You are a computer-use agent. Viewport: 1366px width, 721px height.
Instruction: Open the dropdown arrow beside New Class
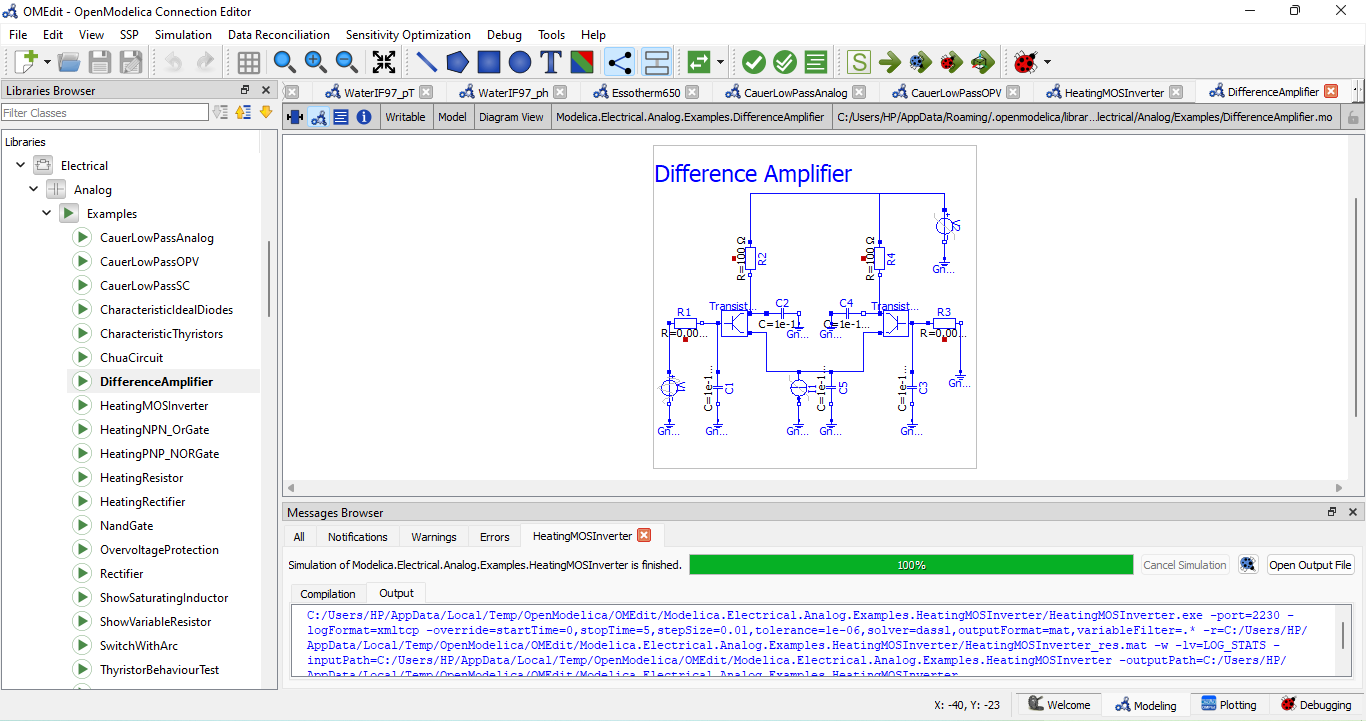coord(48,62)
